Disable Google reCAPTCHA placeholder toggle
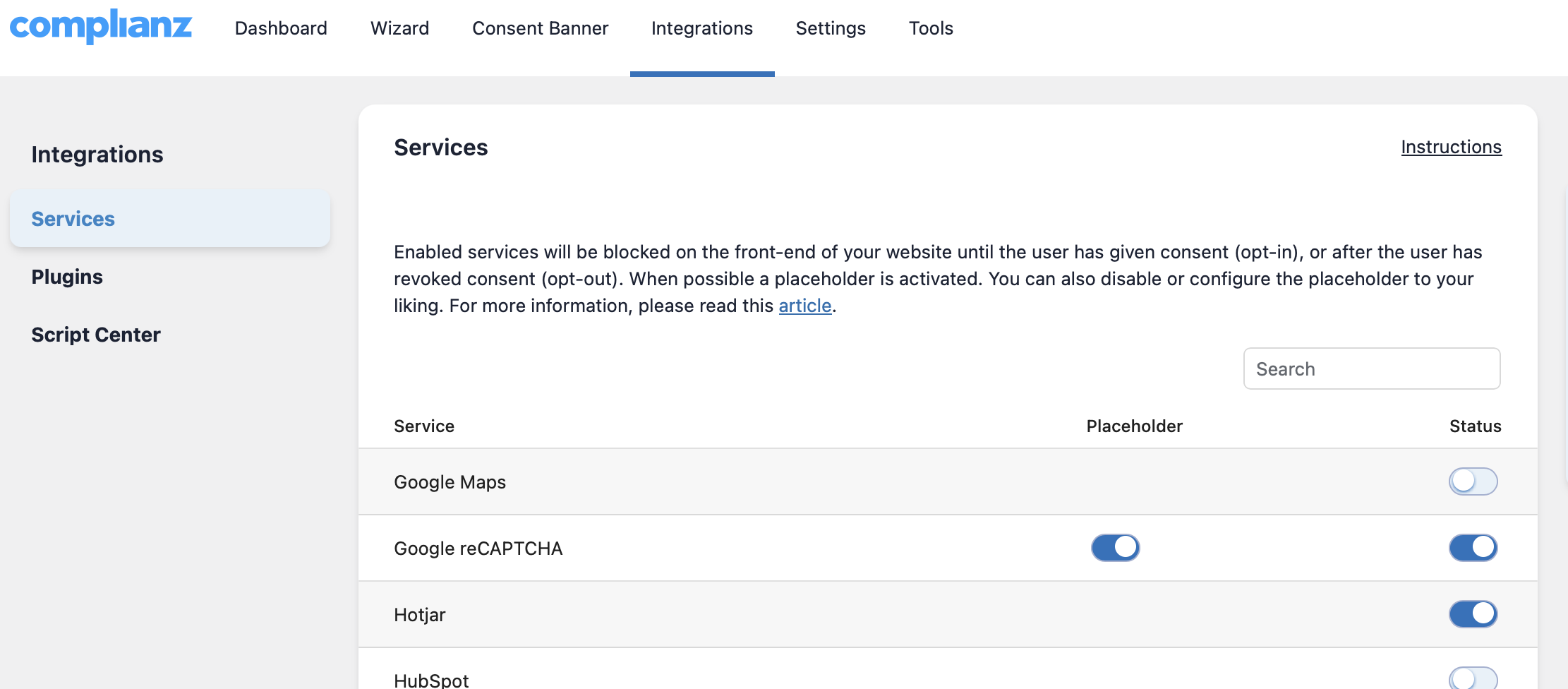The image size is (1568, 689). (1115, 548)
